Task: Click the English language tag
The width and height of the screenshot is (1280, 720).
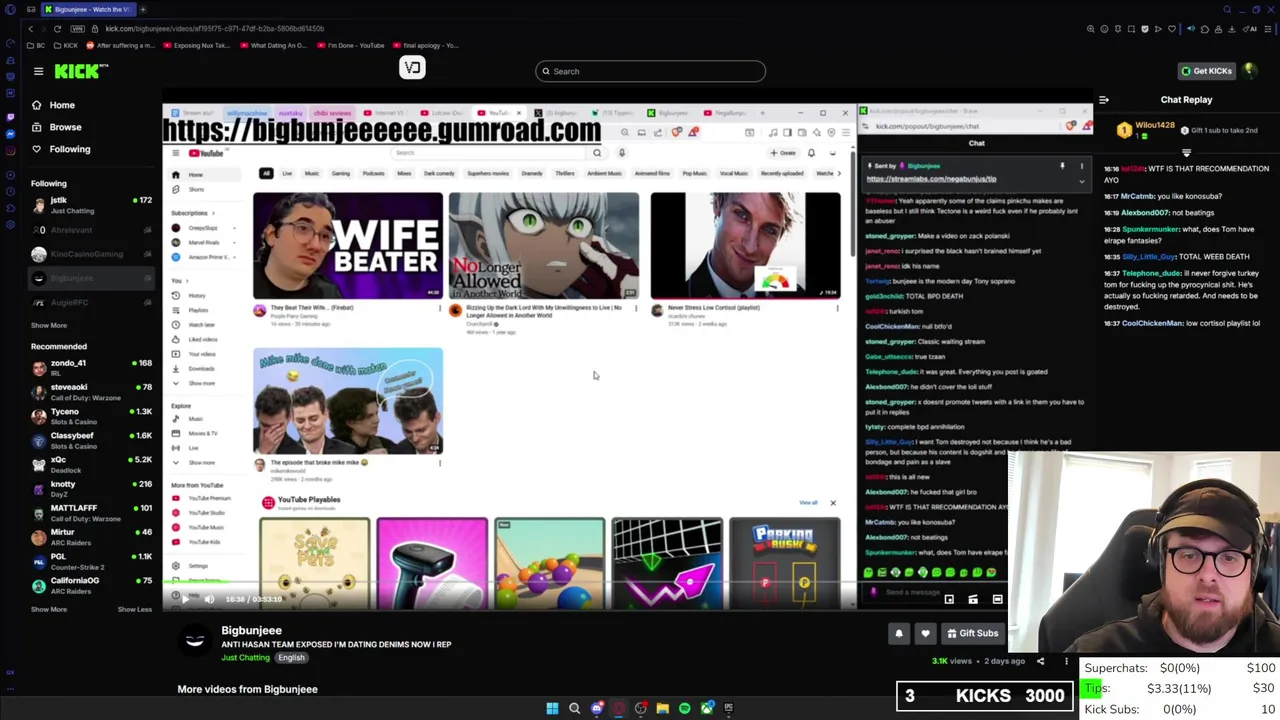Action: coord(291,658)
